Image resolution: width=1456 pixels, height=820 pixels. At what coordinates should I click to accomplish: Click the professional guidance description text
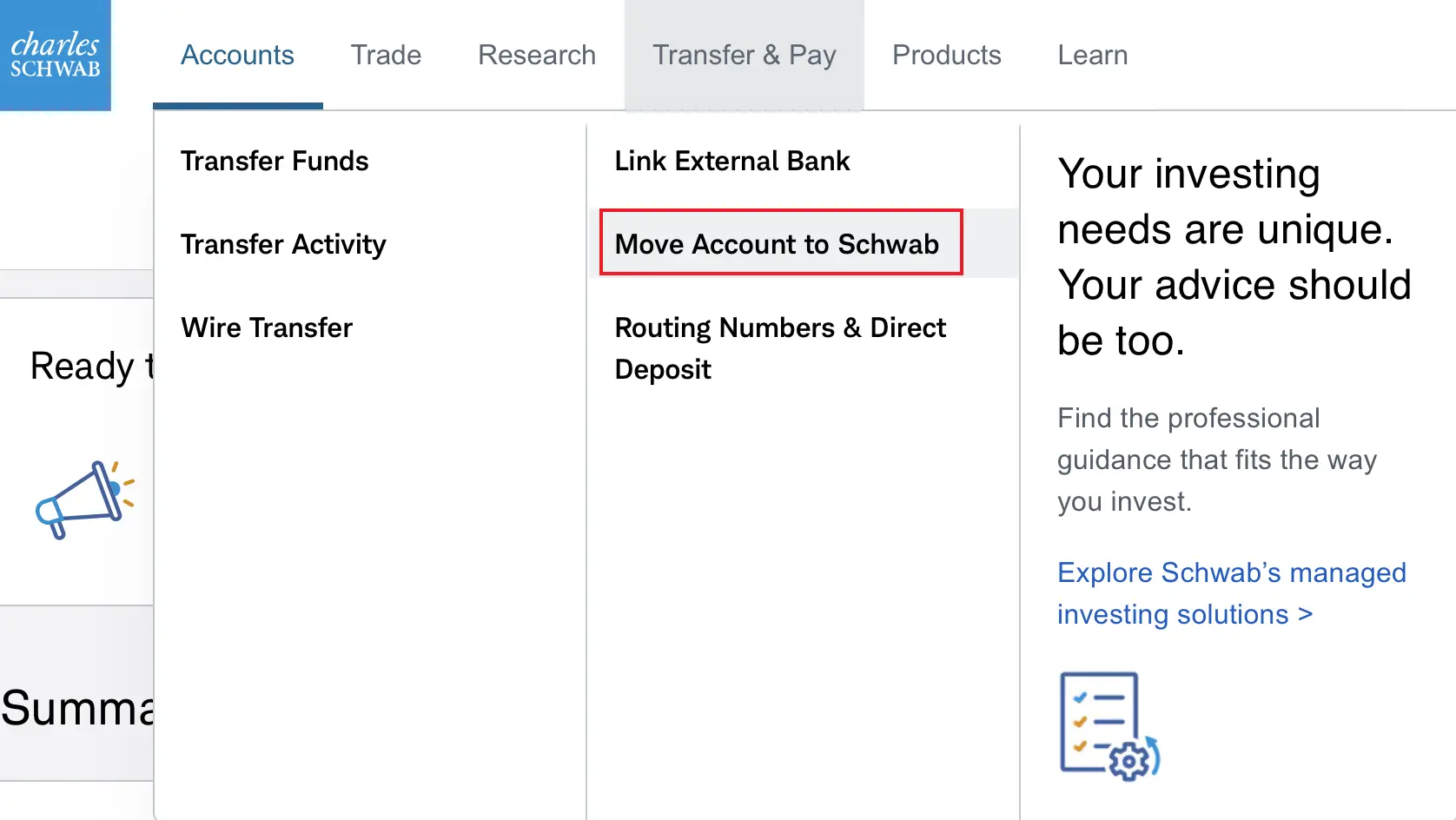[1217, 460]
